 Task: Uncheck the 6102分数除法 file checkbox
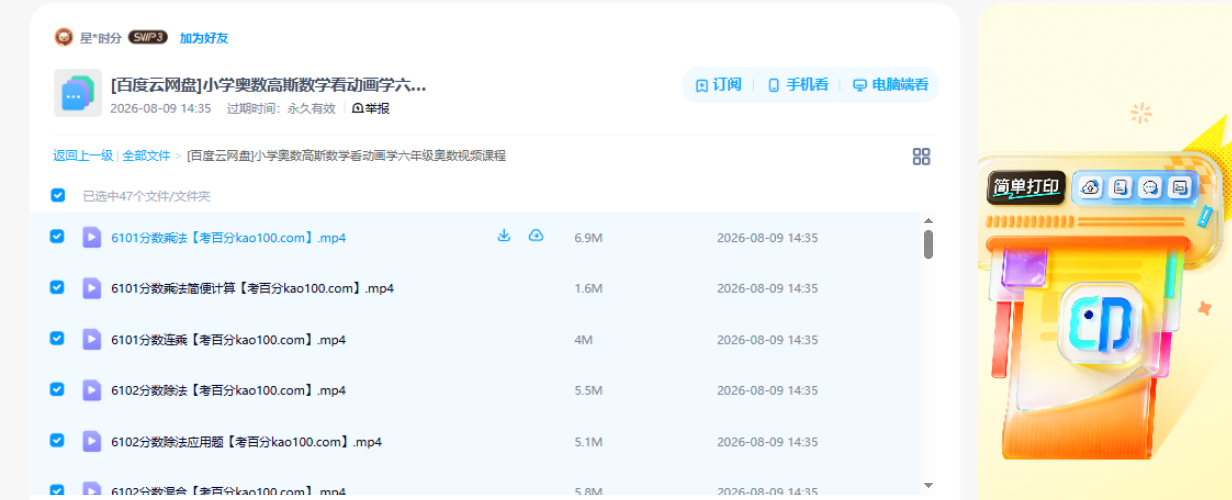click(x=57, y=389)
